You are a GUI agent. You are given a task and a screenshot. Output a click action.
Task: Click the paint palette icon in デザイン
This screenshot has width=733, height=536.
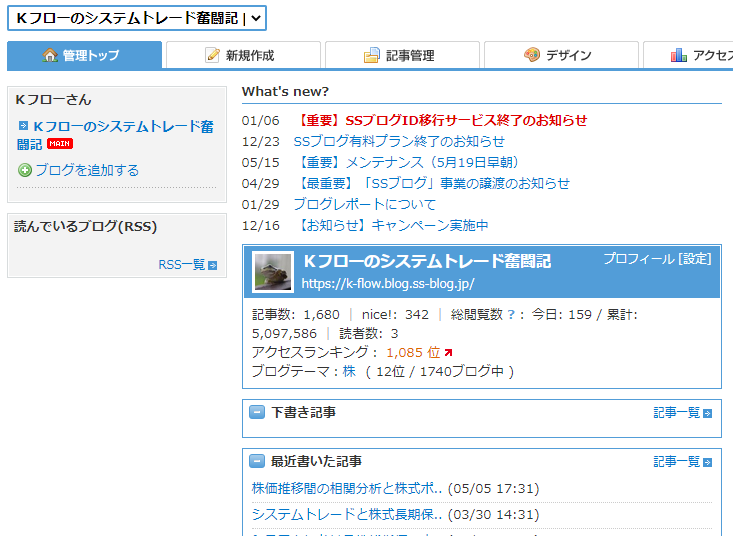(x=532, y=55)
